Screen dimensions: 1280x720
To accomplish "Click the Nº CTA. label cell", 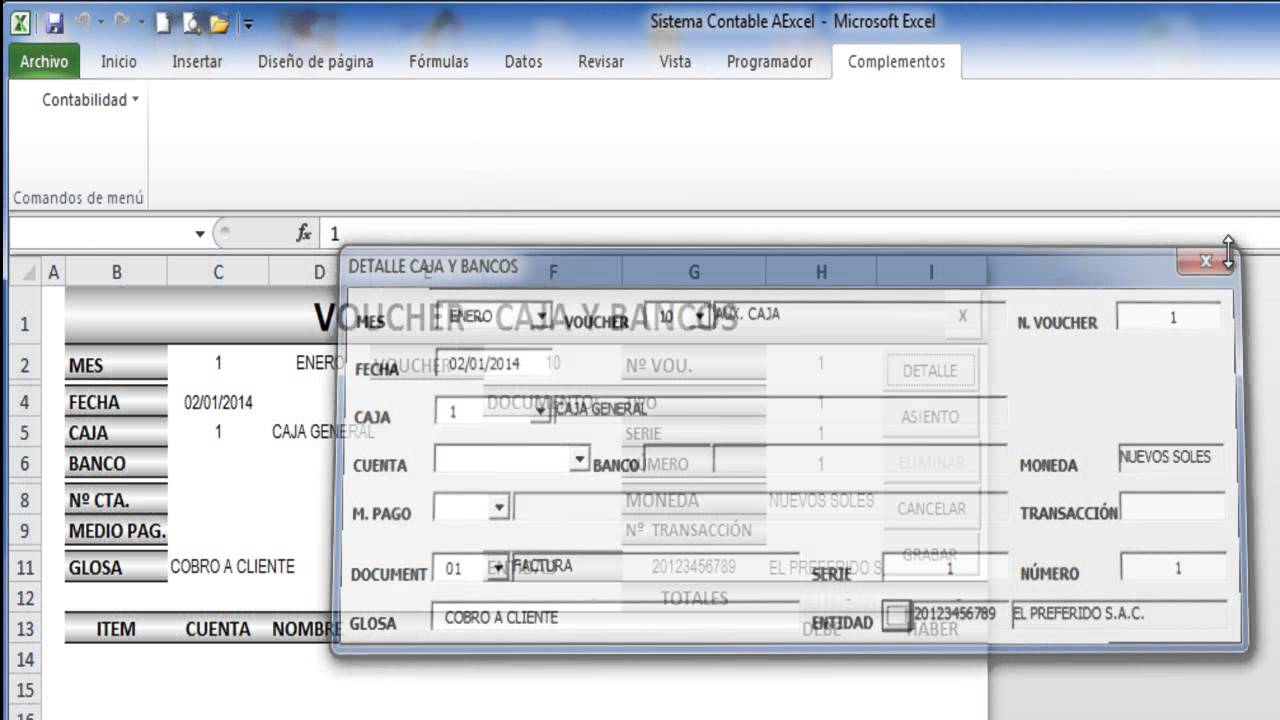I will point(117,501).
